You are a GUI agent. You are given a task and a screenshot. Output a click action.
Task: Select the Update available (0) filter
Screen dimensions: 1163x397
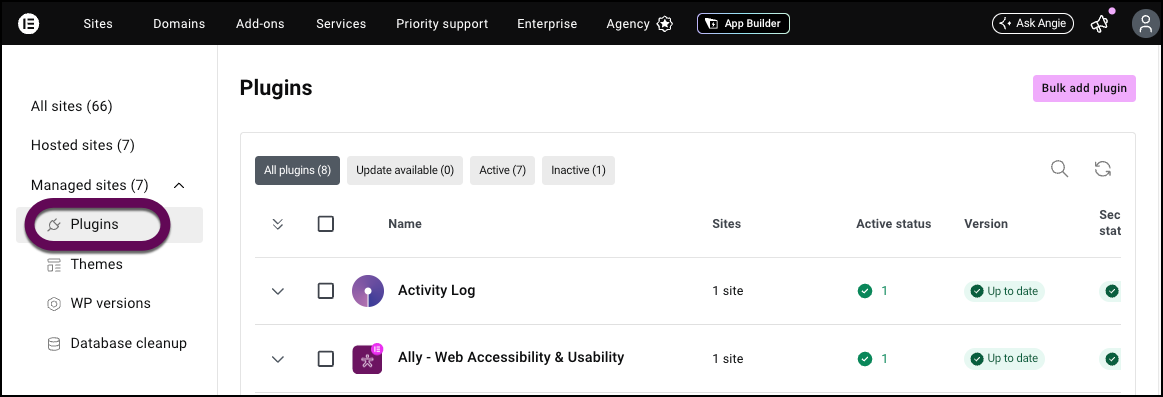tap(405, 170)
